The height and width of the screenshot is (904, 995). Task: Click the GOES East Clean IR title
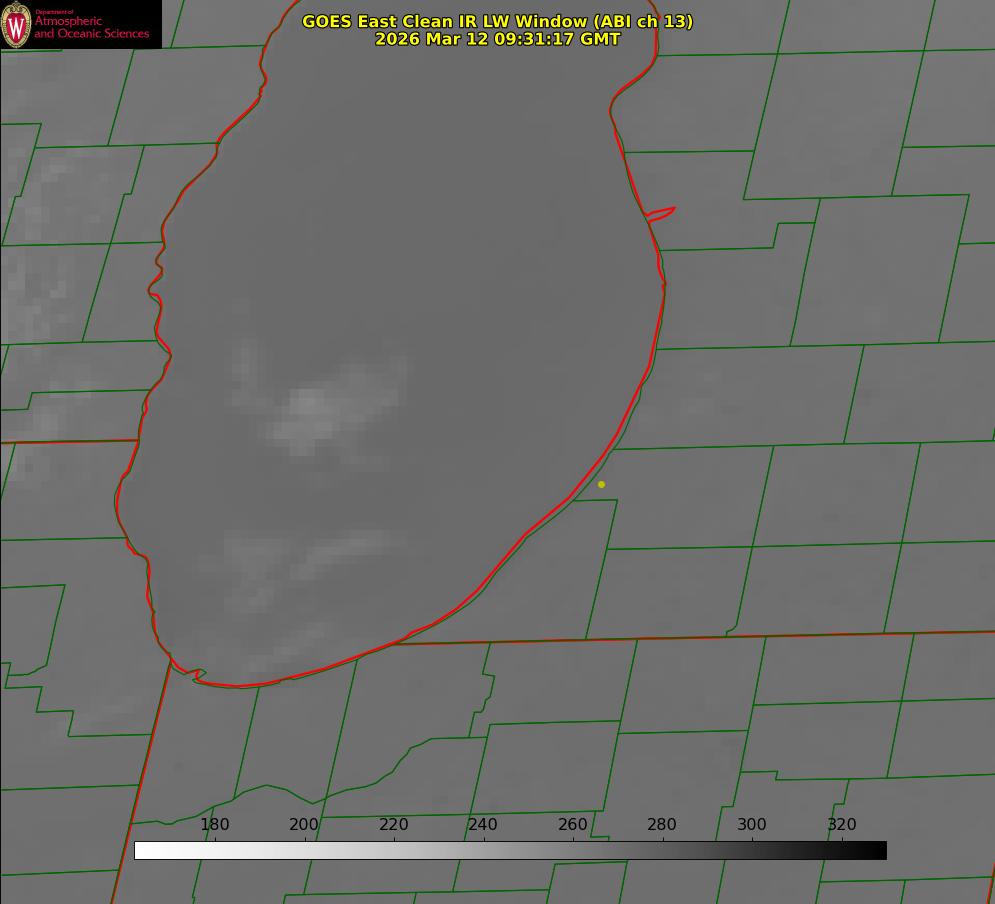click(x=498, y=21)
